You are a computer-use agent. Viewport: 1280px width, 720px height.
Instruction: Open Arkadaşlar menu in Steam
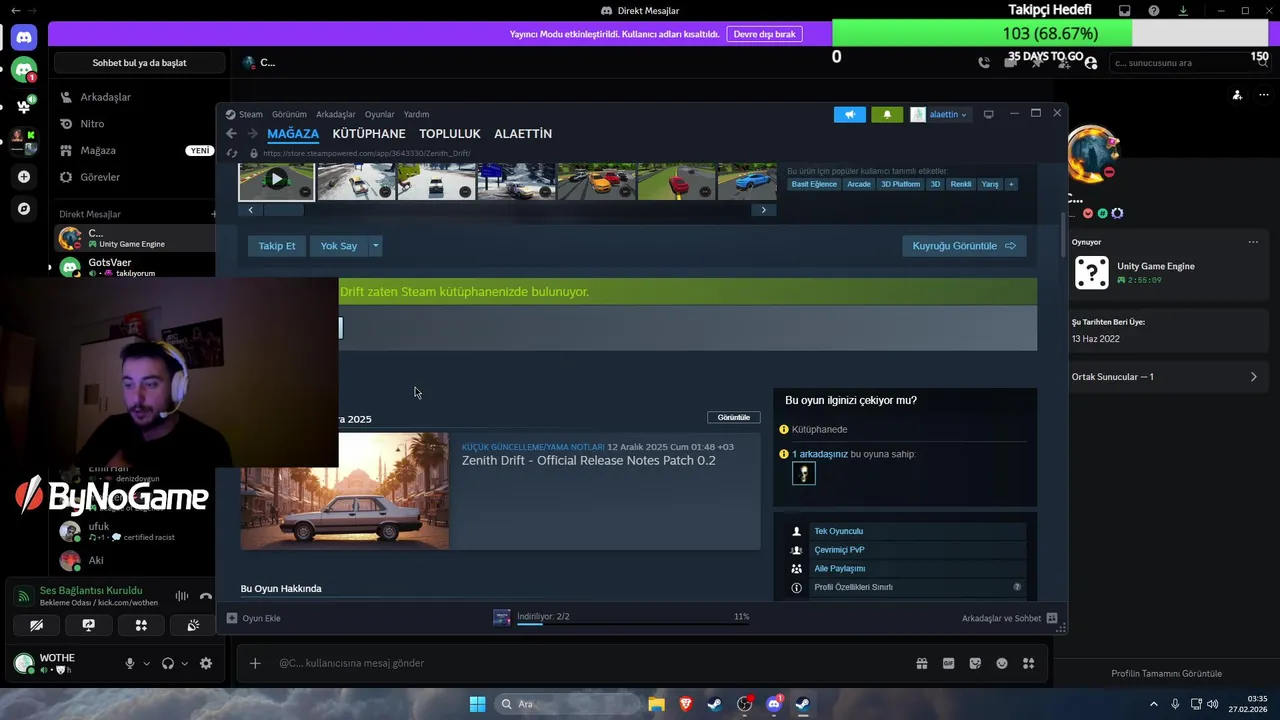click(335, 115)
